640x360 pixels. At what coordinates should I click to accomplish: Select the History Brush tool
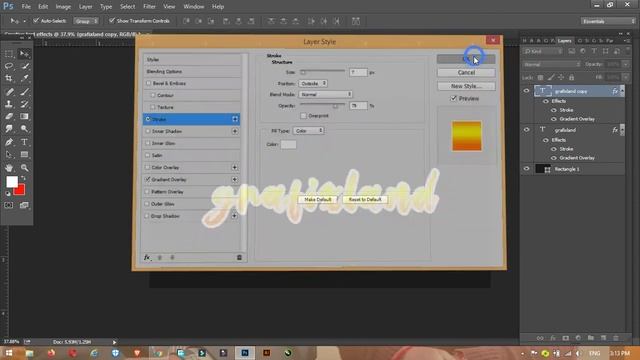(x=24, y=104)
